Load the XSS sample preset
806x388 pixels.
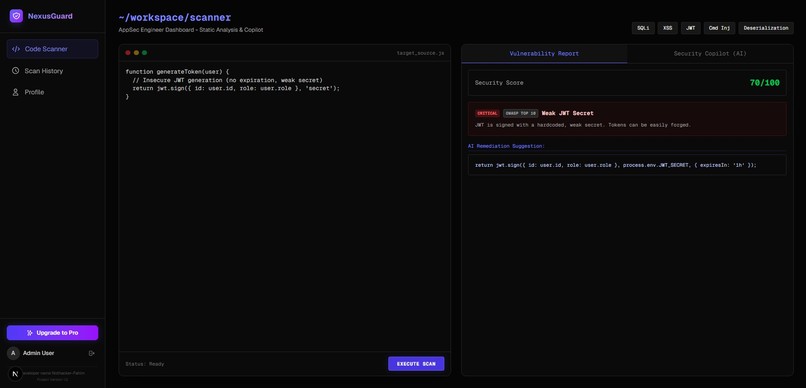coord(667,28)
